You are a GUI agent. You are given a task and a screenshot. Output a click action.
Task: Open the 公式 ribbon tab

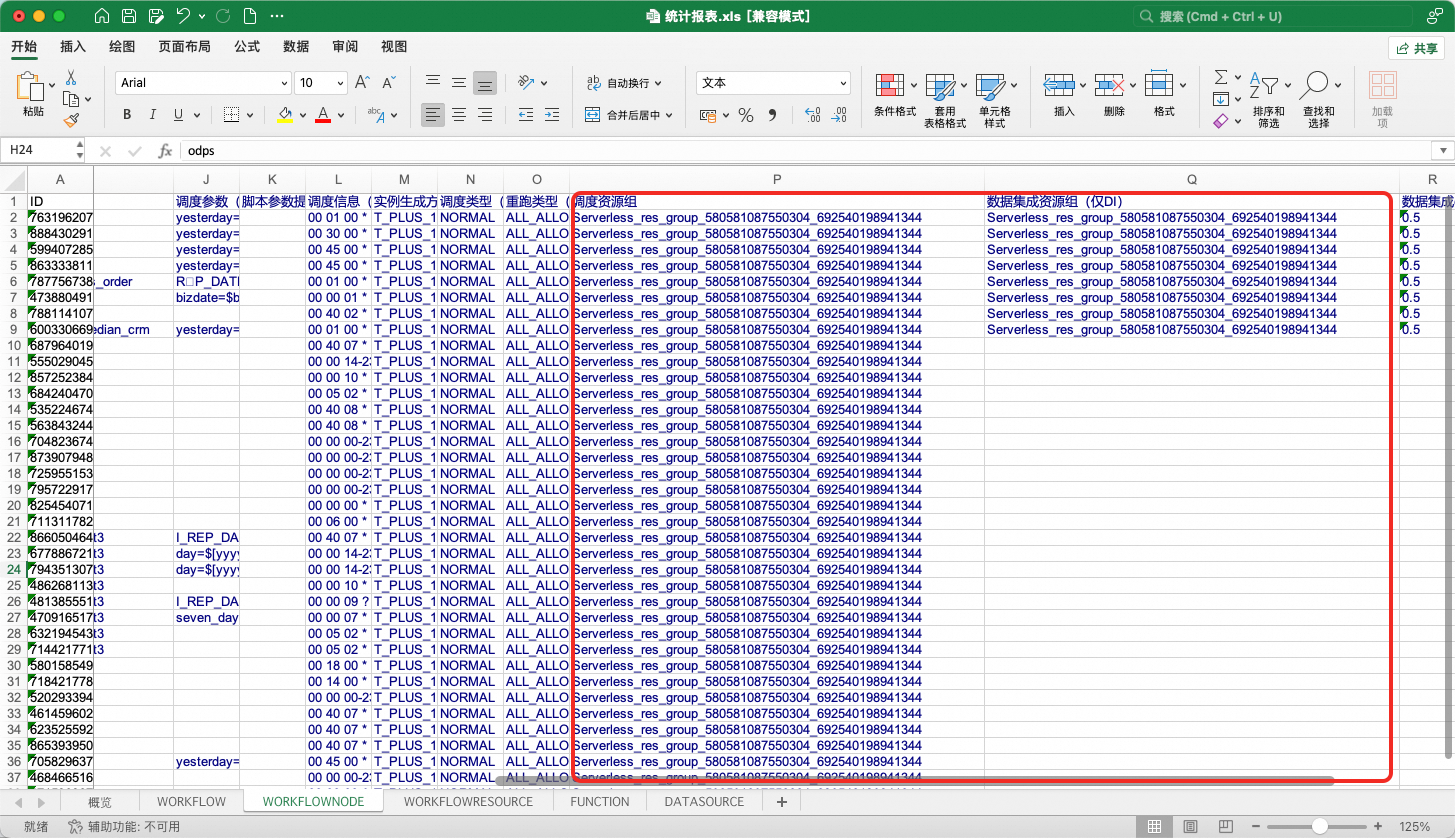[x=247, y=46]
